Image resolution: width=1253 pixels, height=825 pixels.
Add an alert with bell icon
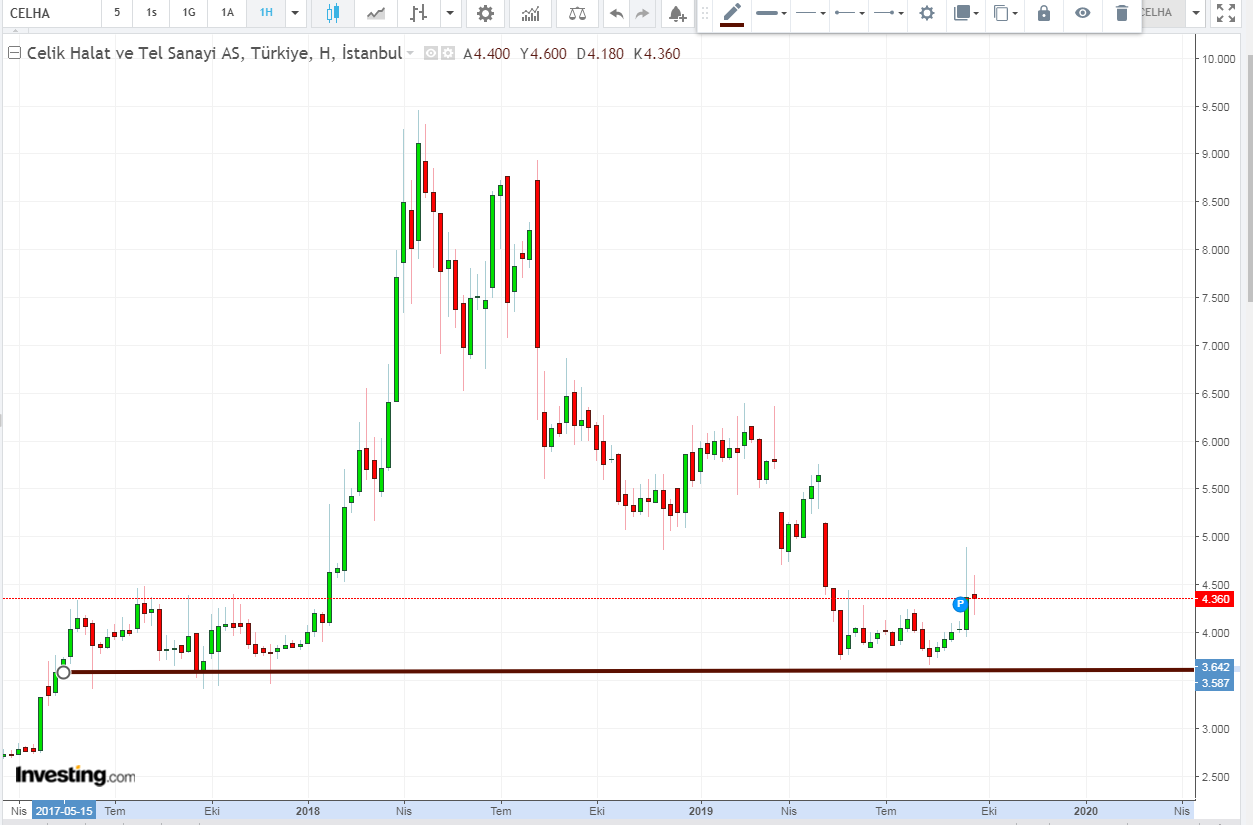pyautogui.click(x=677, y=13)
